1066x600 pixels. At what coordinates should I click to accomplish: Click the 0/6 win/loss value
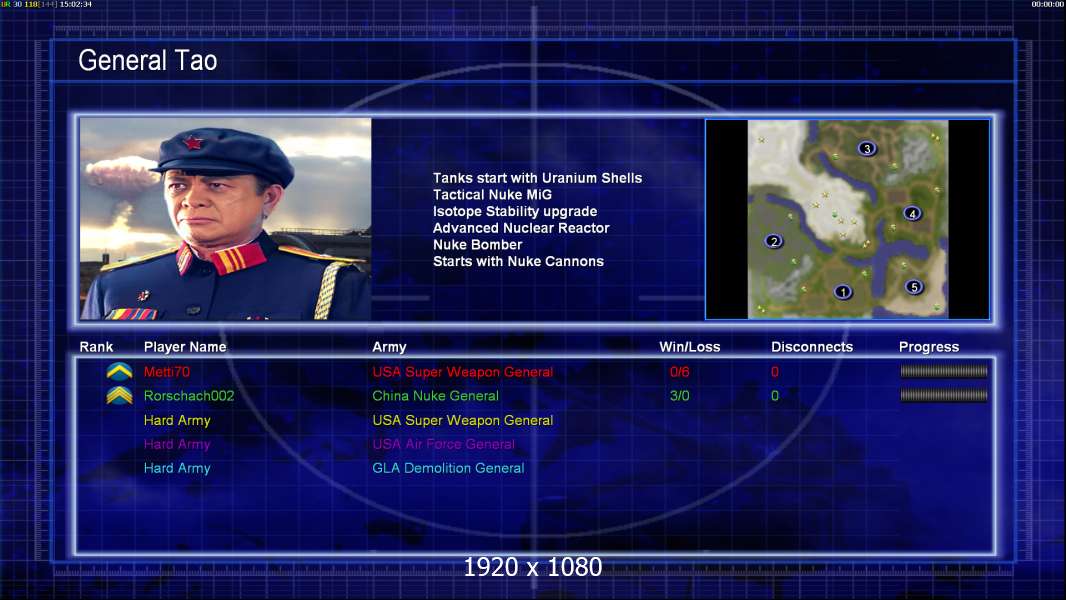679,372
